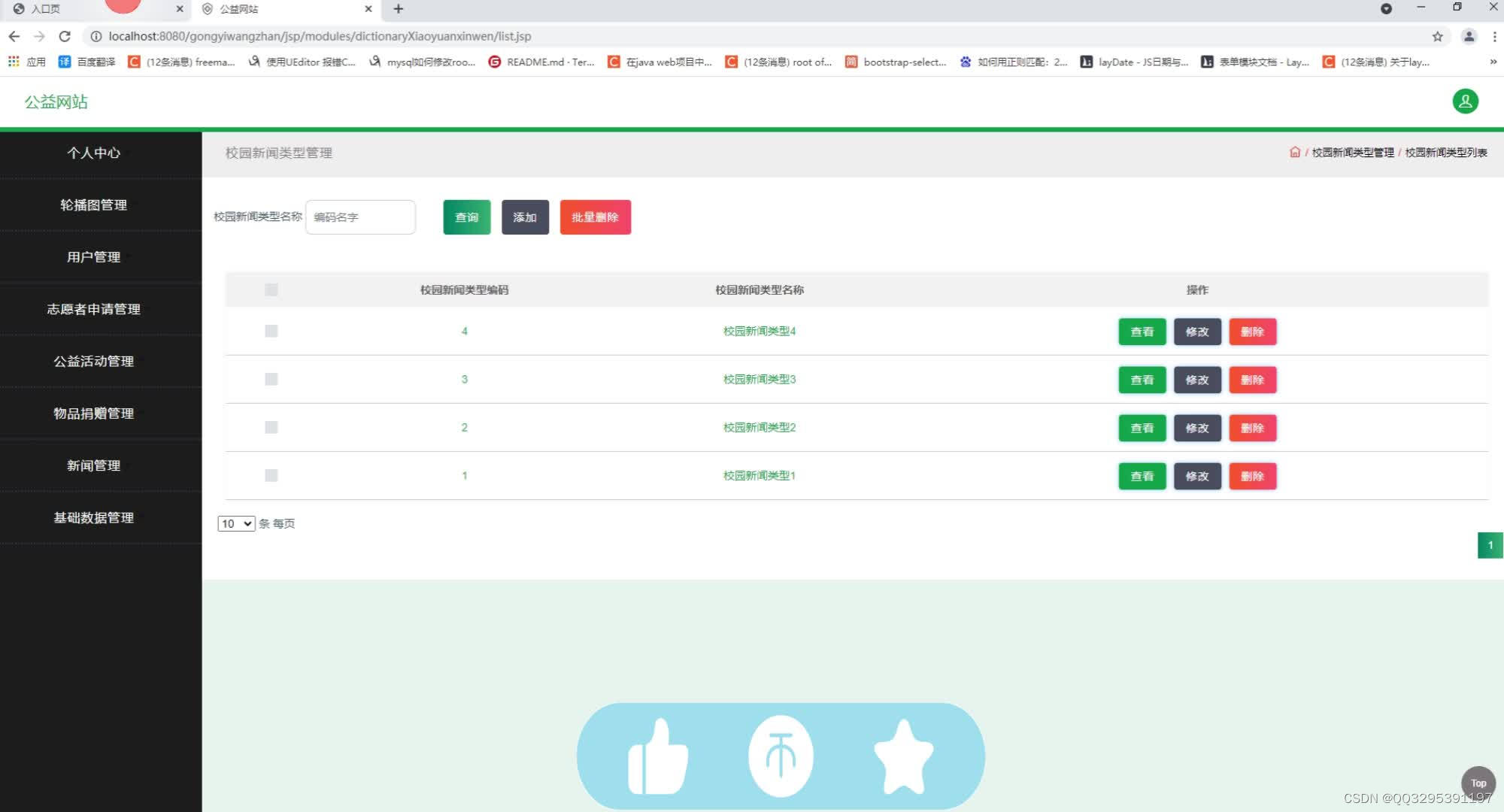The image size is (1504, 812).
Task: Switch to the 入口页 browser tab
Action: (94, 9)
